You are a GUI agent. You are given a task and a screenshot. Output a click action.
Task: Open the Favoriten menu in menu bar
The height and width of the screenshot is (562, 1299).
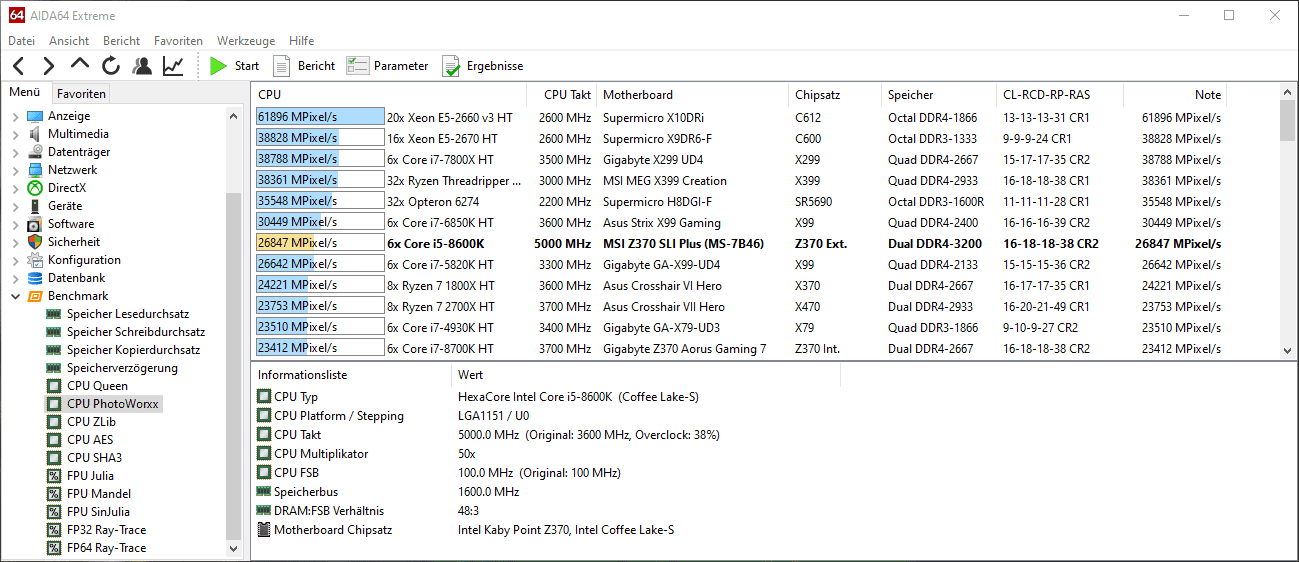point(178,41)
